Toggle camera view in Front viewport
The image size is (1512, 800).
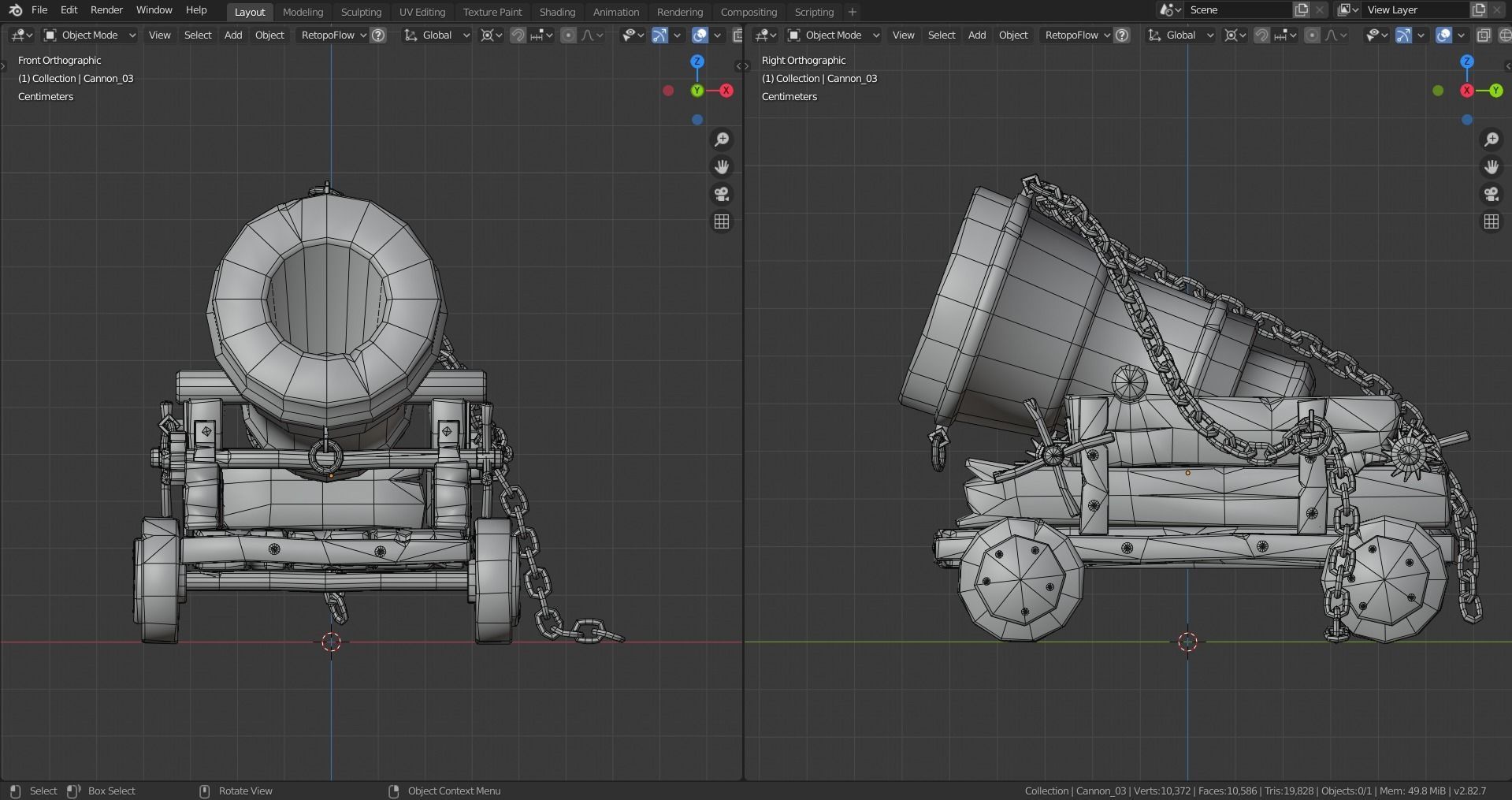721,194
